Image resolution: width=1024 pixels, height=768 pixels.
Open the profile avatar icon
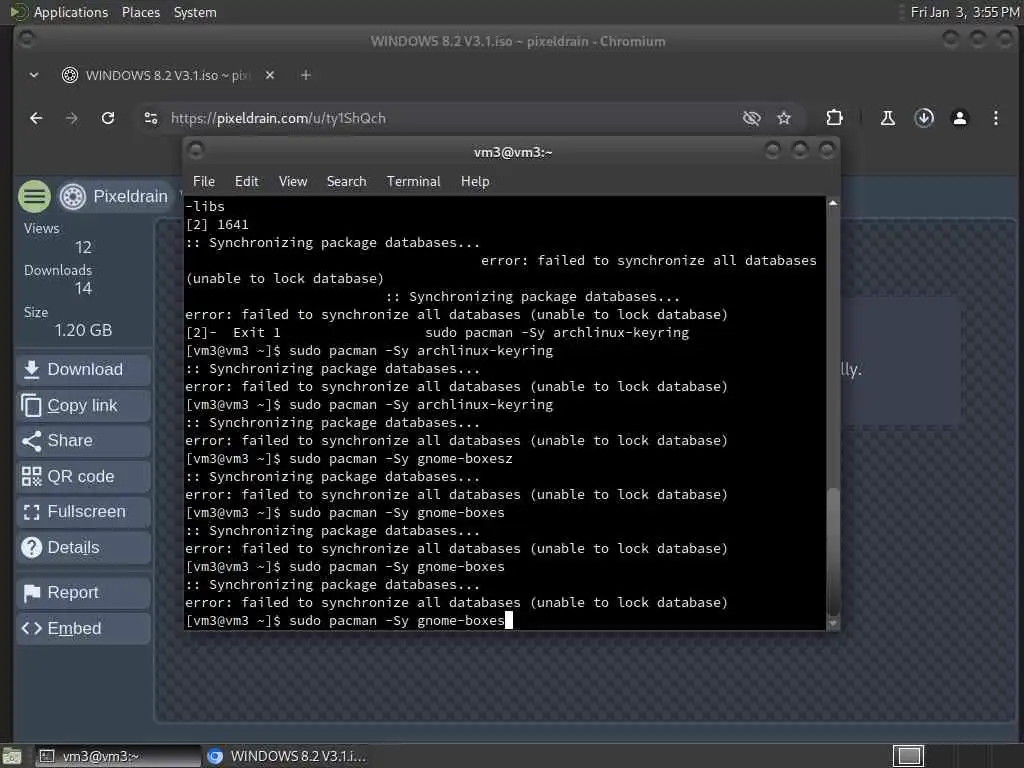point(959,118)
